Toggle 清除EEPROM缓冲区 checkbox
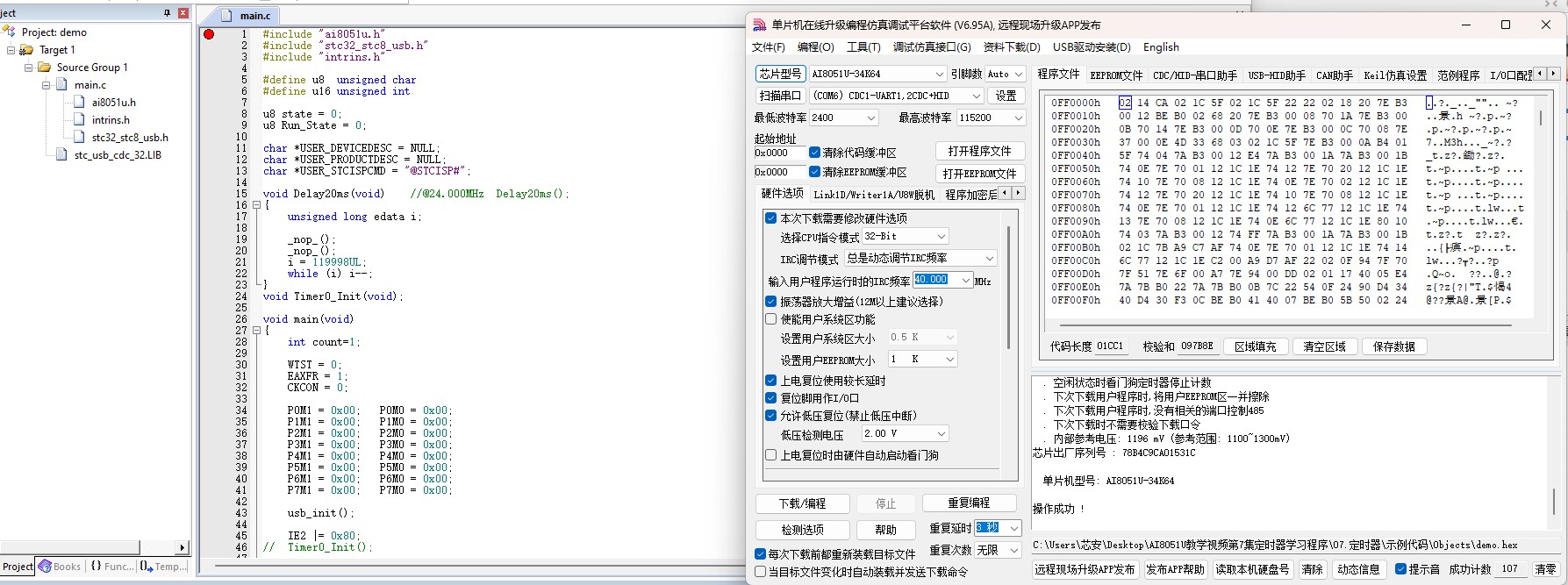Viewport: 1568px width, 585px height. coord(814,172)
